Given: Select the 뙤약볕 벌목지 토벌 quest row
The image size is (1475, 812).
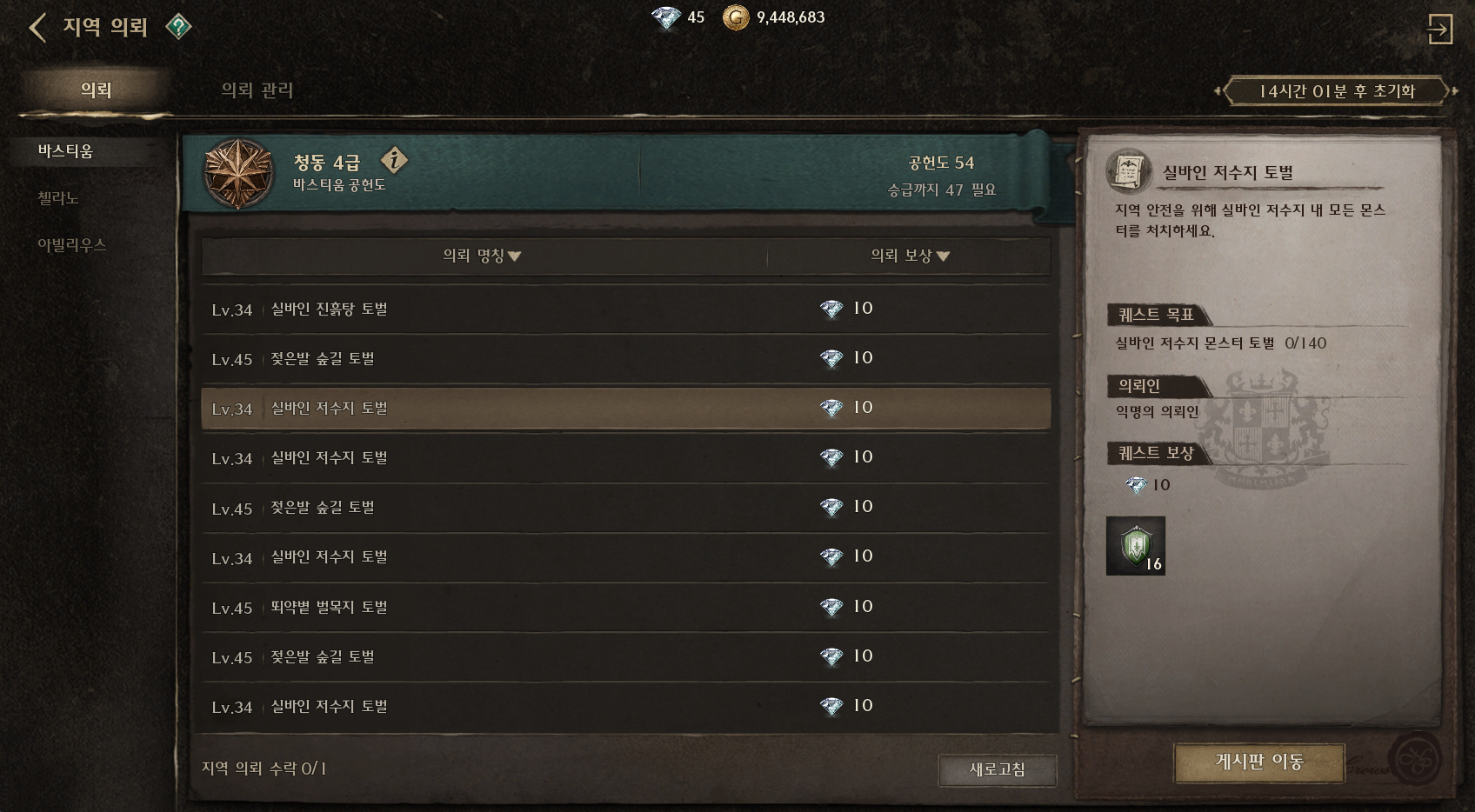Looking at the screenshot, I should [x=625, y=607].
